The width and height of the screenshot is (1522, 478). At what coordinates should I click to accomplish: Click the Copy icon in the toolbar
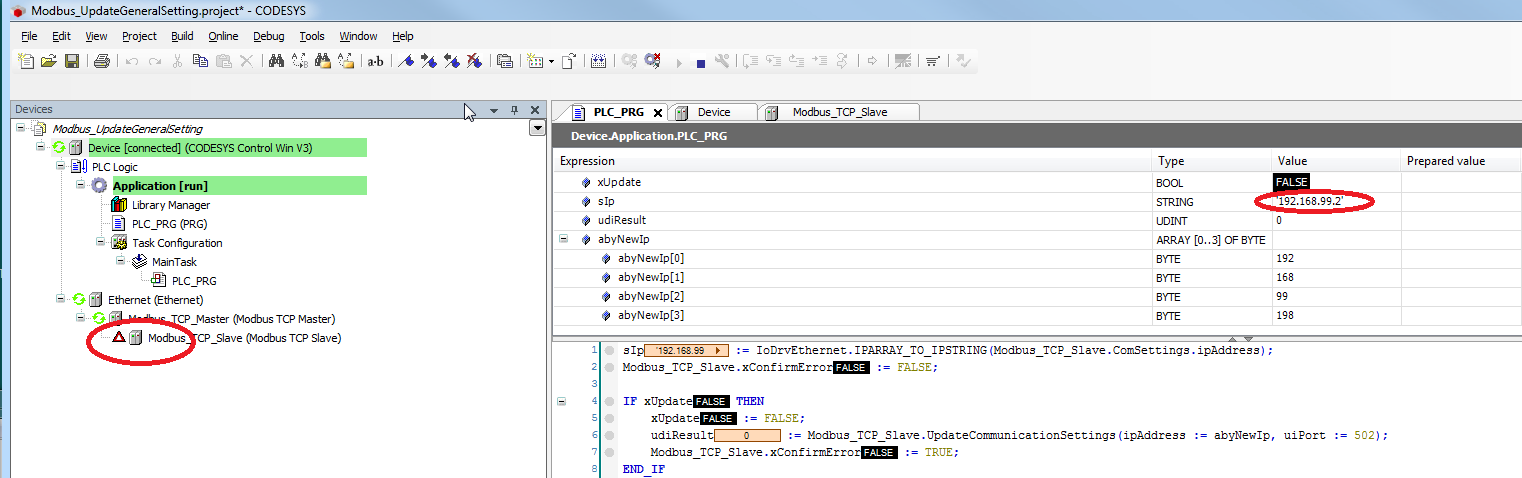200,61
